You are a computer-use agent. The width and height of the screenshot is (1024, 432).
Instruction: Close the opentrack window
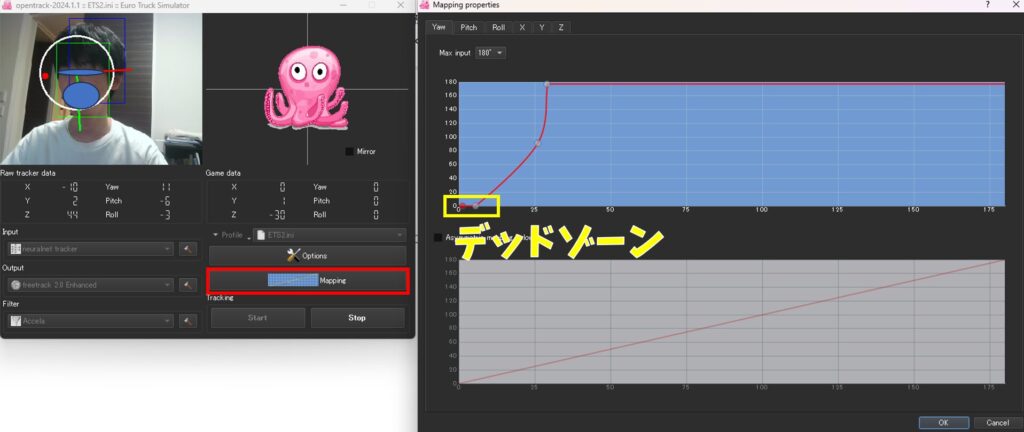pyautogui.click(x=401, y=5)
